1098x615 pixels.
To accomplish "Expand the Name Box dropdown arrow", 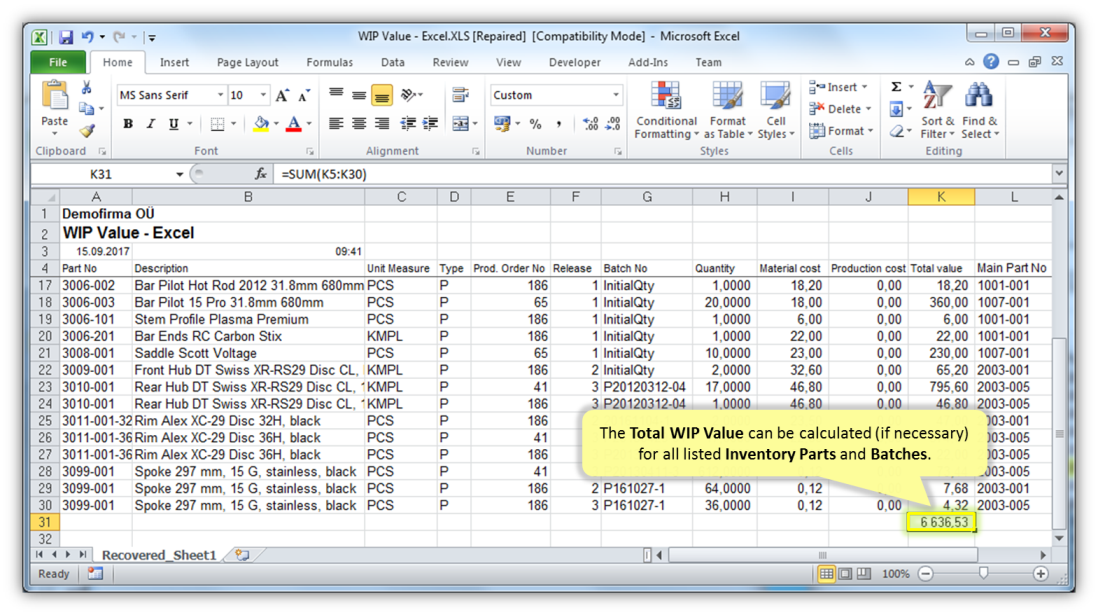I will 180,174.
